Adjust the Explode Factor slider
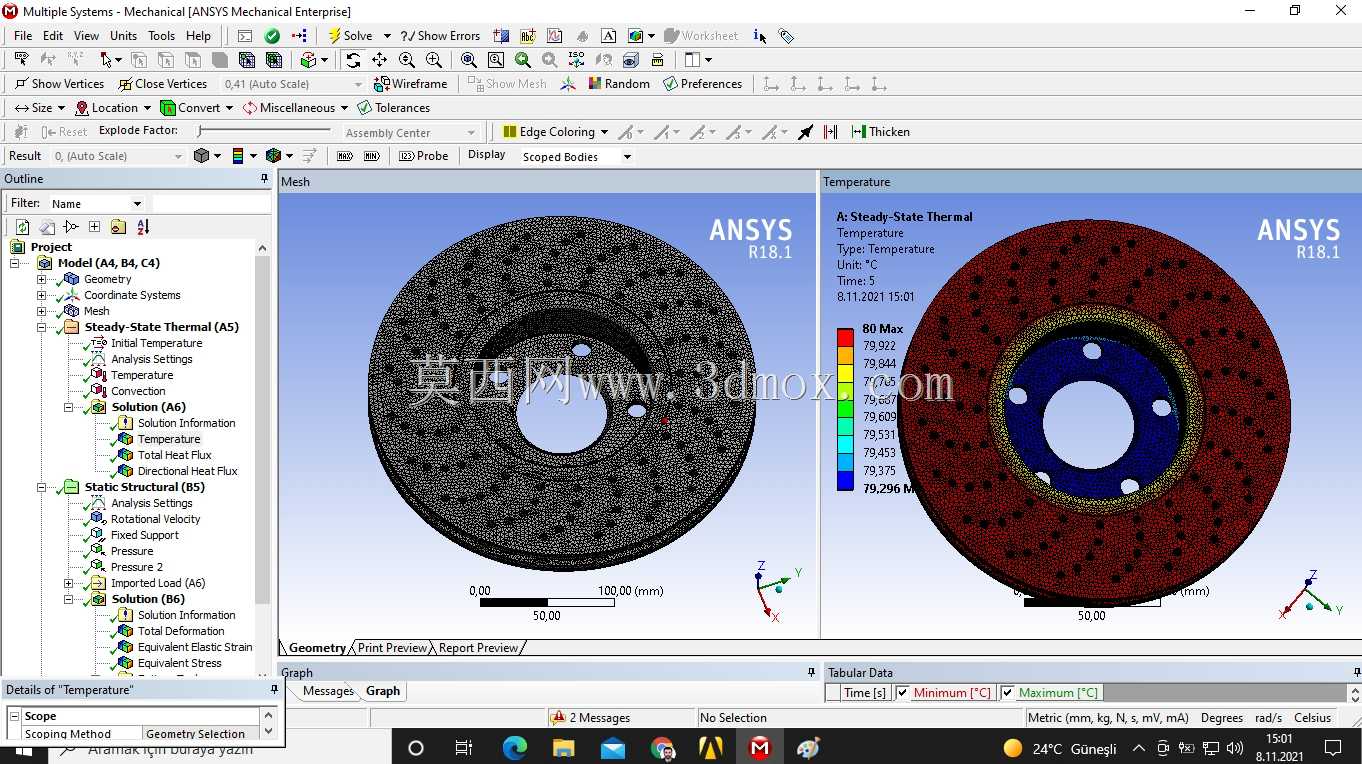The image size is (1362, 764). coord(264,131)
